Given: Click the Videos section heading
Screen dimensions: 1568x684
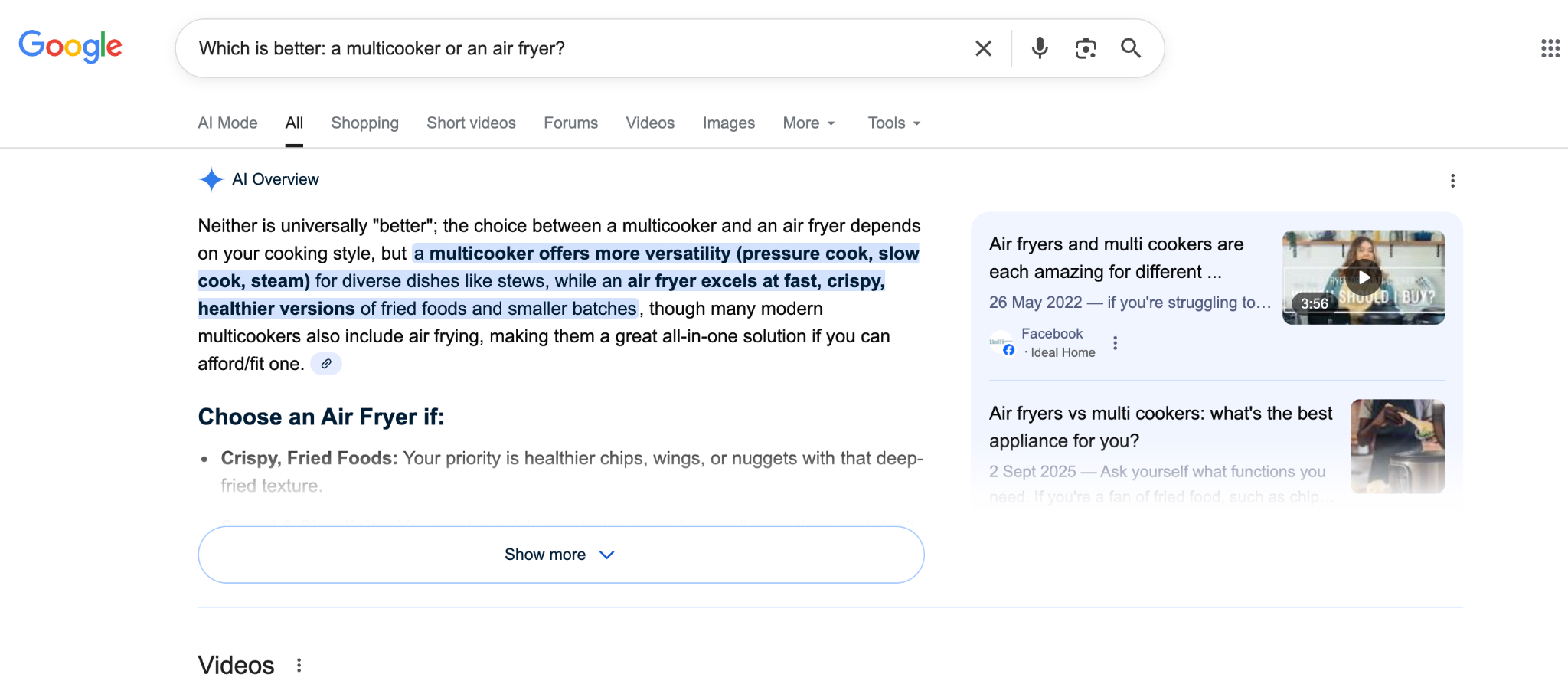Looking at the screenshot, I should tap(236, 665).
